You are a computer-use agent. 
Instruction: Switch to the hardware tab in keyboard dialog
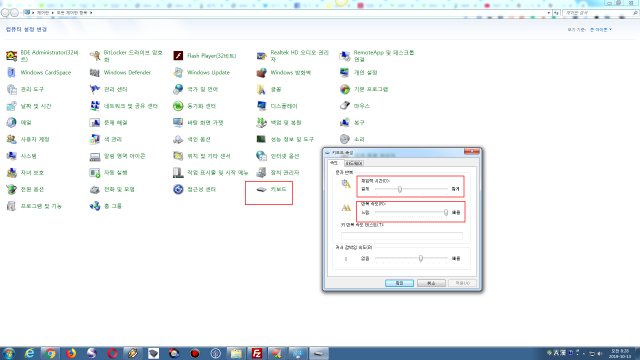(x=353, y=163)
